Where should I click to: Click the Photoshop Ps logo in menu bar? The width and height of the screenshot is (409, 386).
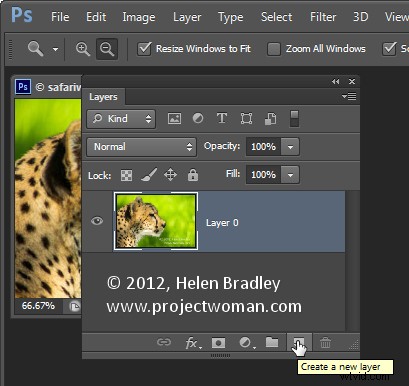[x=22, y=15]
